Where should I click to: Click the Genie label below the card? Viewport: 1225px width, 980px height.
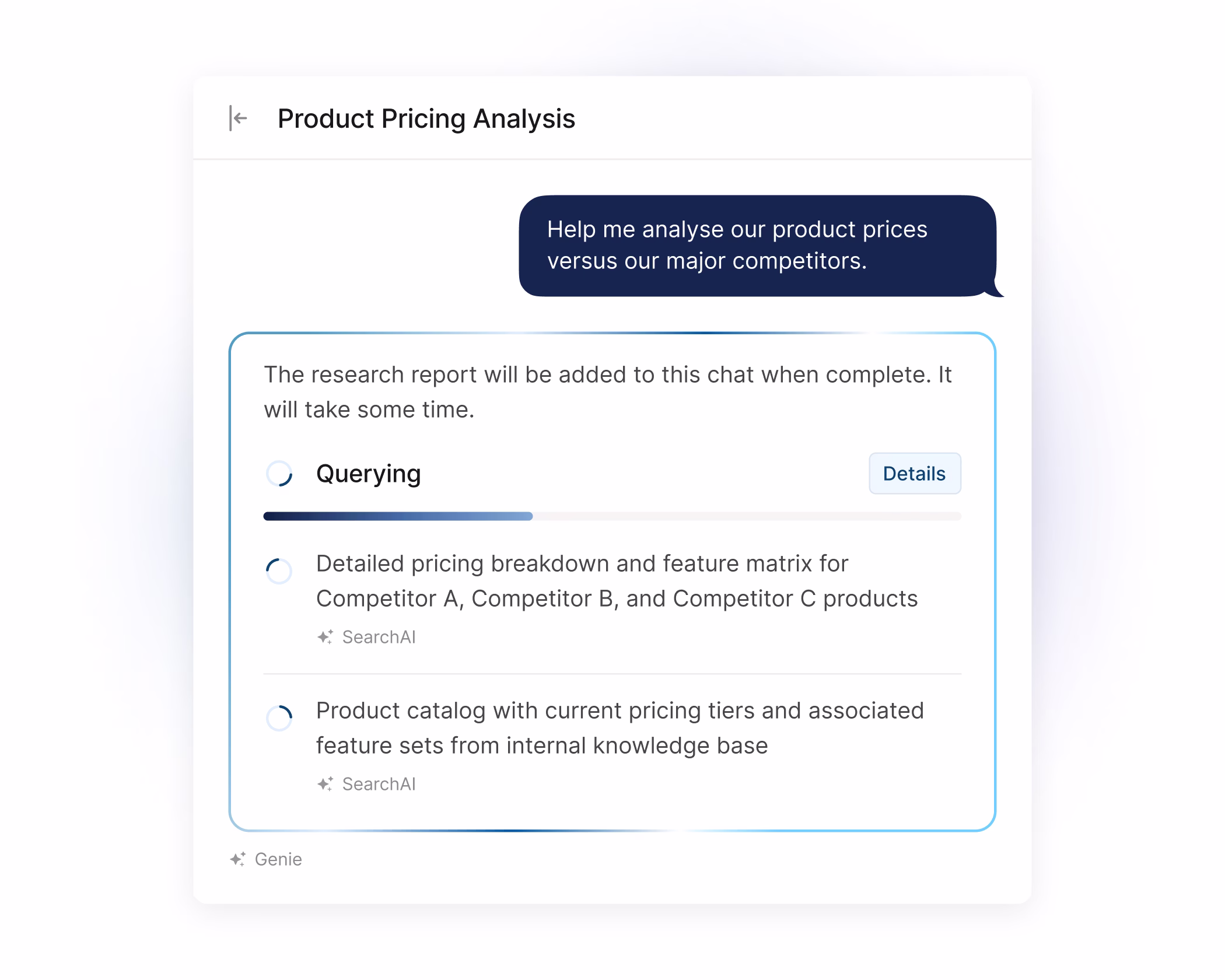tap(278, 859)
